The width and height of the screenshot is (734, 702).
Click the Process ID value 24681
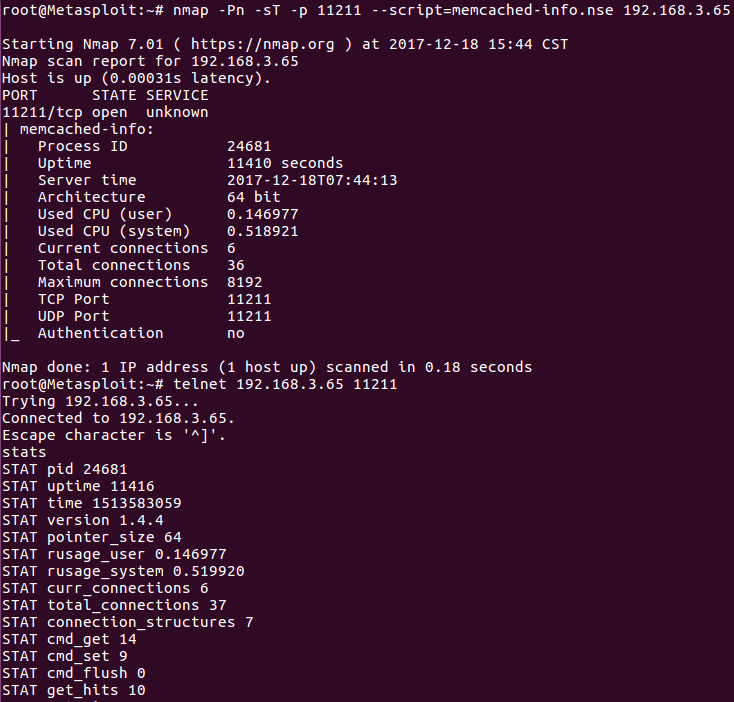pos(249,146)
